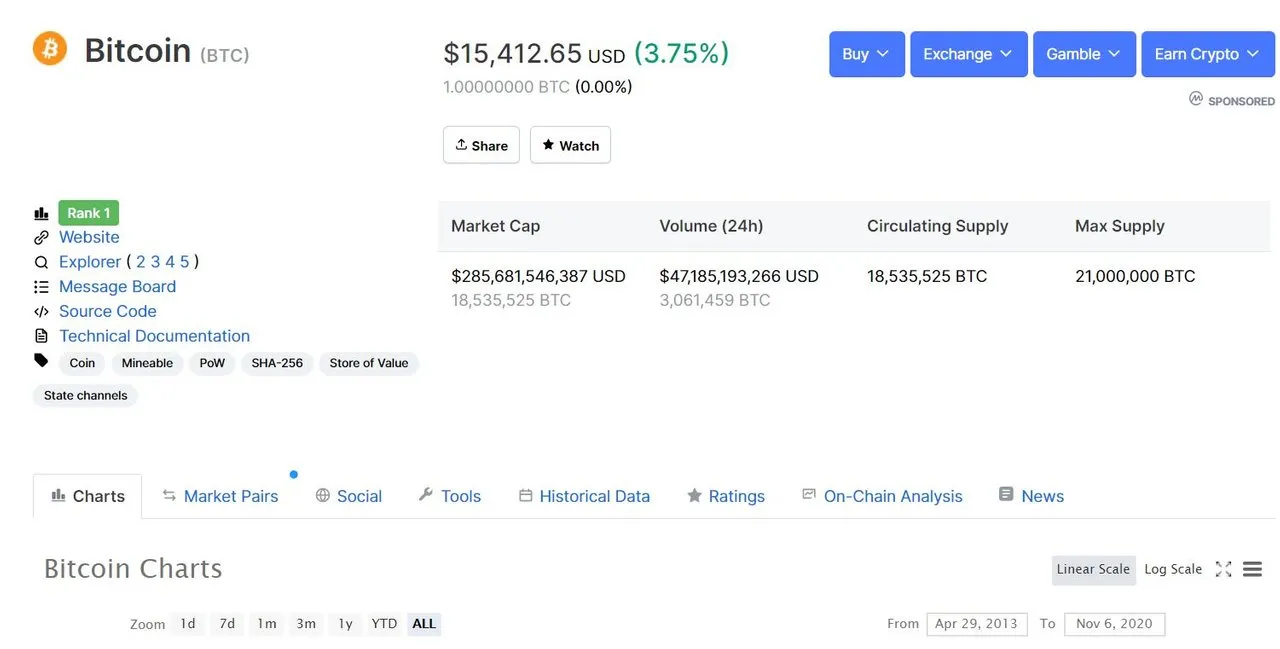Switch chart to Log Scale
This screenshot has width=1280, height=649.
(1173, 569)
